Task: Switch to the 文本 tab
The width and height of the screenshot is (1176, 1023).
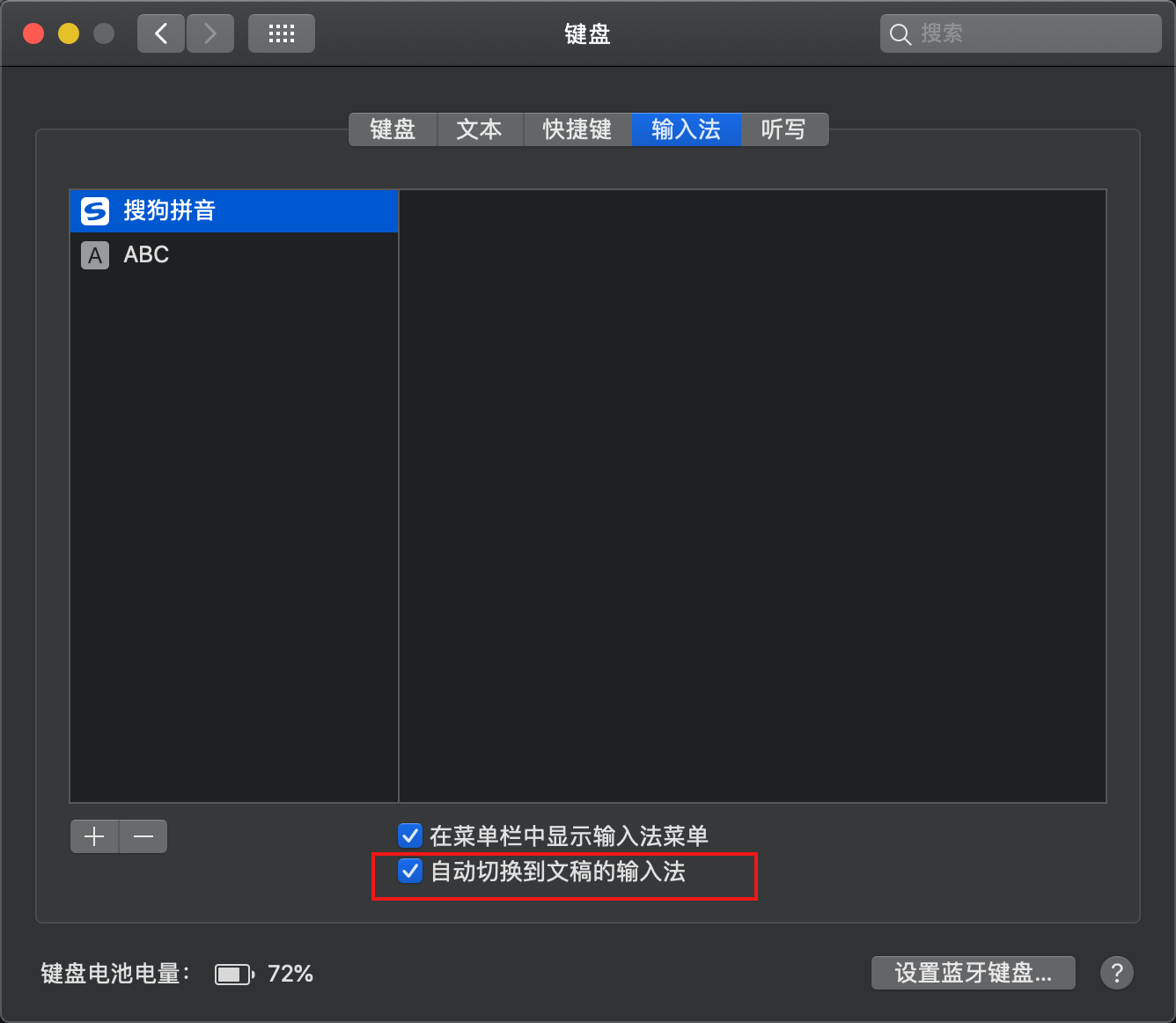Action: tap(479, 129)
